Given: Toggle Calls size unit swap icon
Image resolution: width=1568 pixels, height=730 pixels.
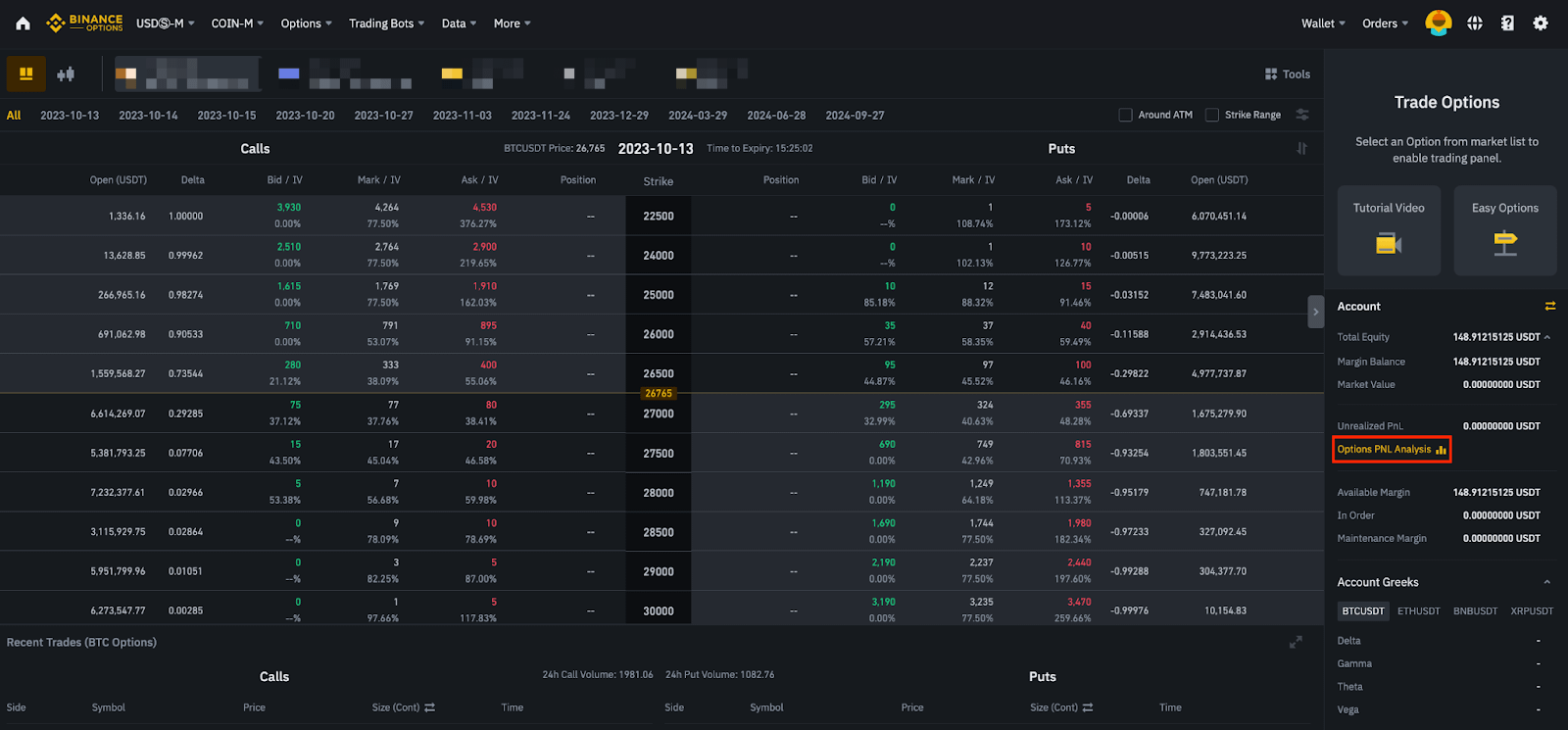Looking at the screenshot, I should (x=429, y=707).
